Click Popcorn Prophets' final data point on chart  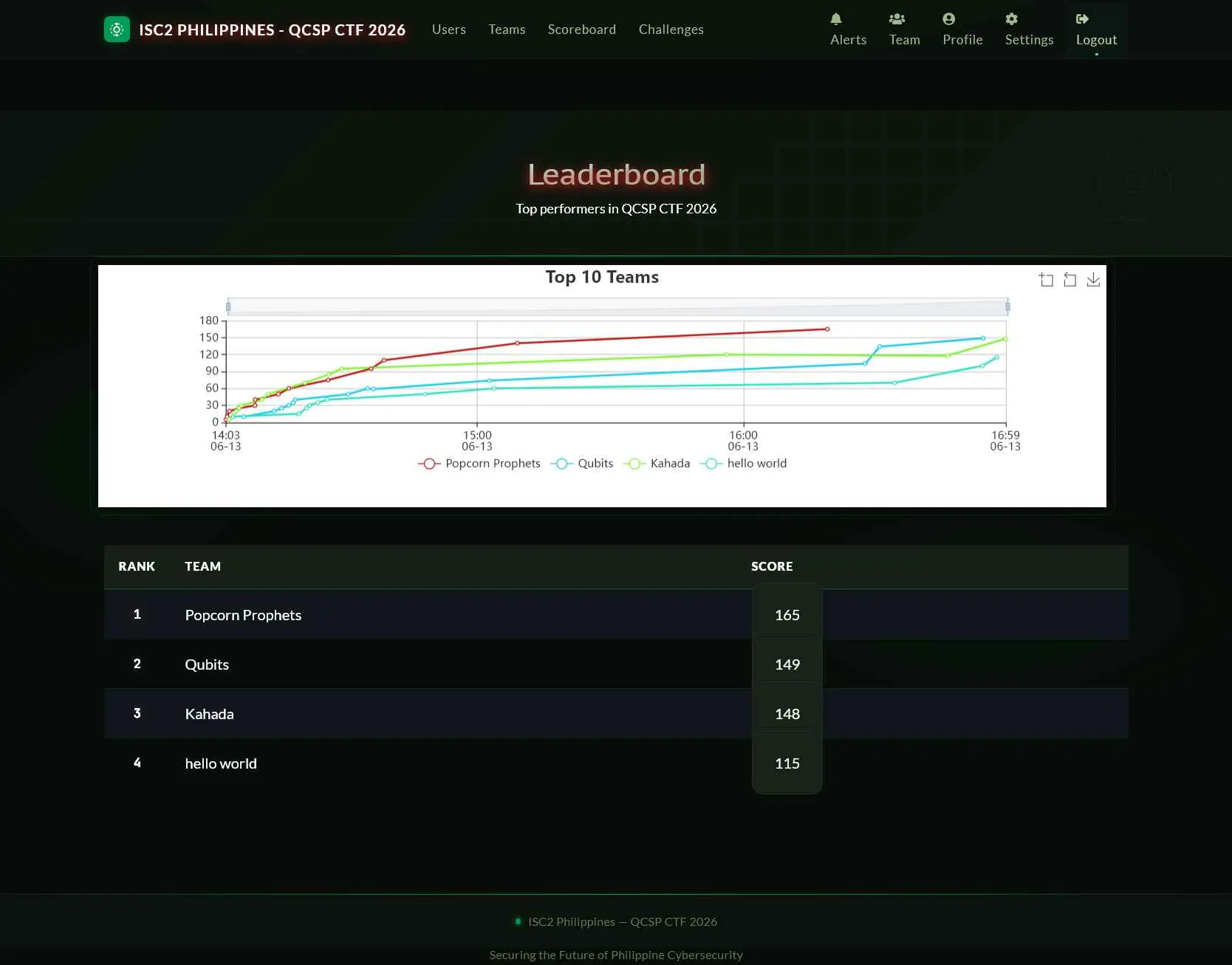point(827,329)
